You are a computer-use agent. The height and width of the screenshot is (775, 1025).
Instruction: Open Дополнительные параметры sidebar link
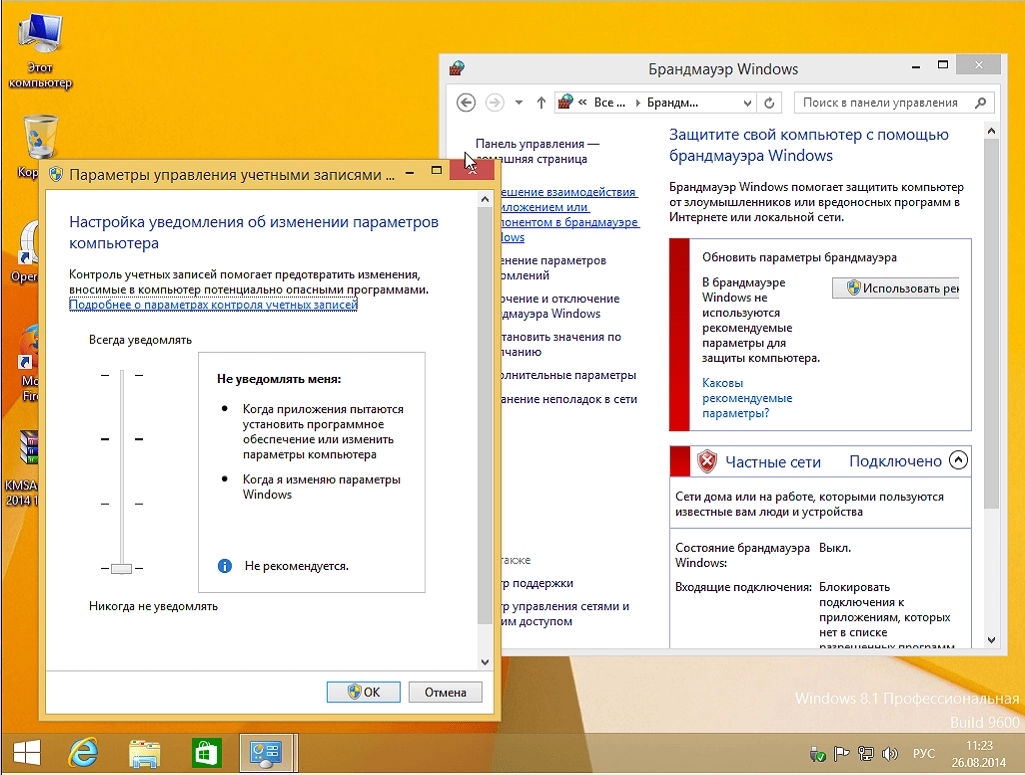(x=568, y=375)
